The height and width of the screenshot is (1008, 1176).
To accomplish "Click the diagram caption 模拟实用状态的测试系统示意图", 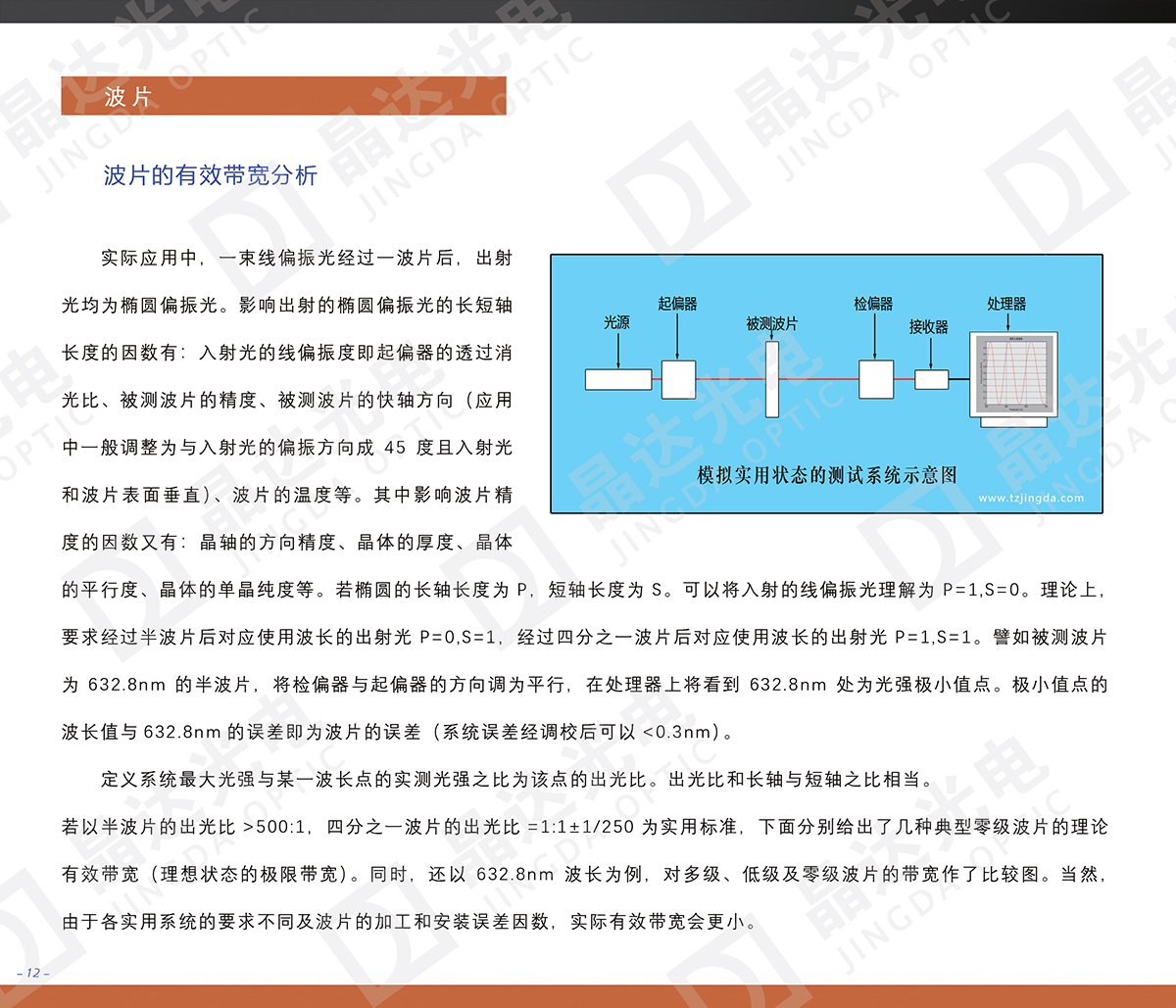I will pyautogui.click(x=826, y=475).
